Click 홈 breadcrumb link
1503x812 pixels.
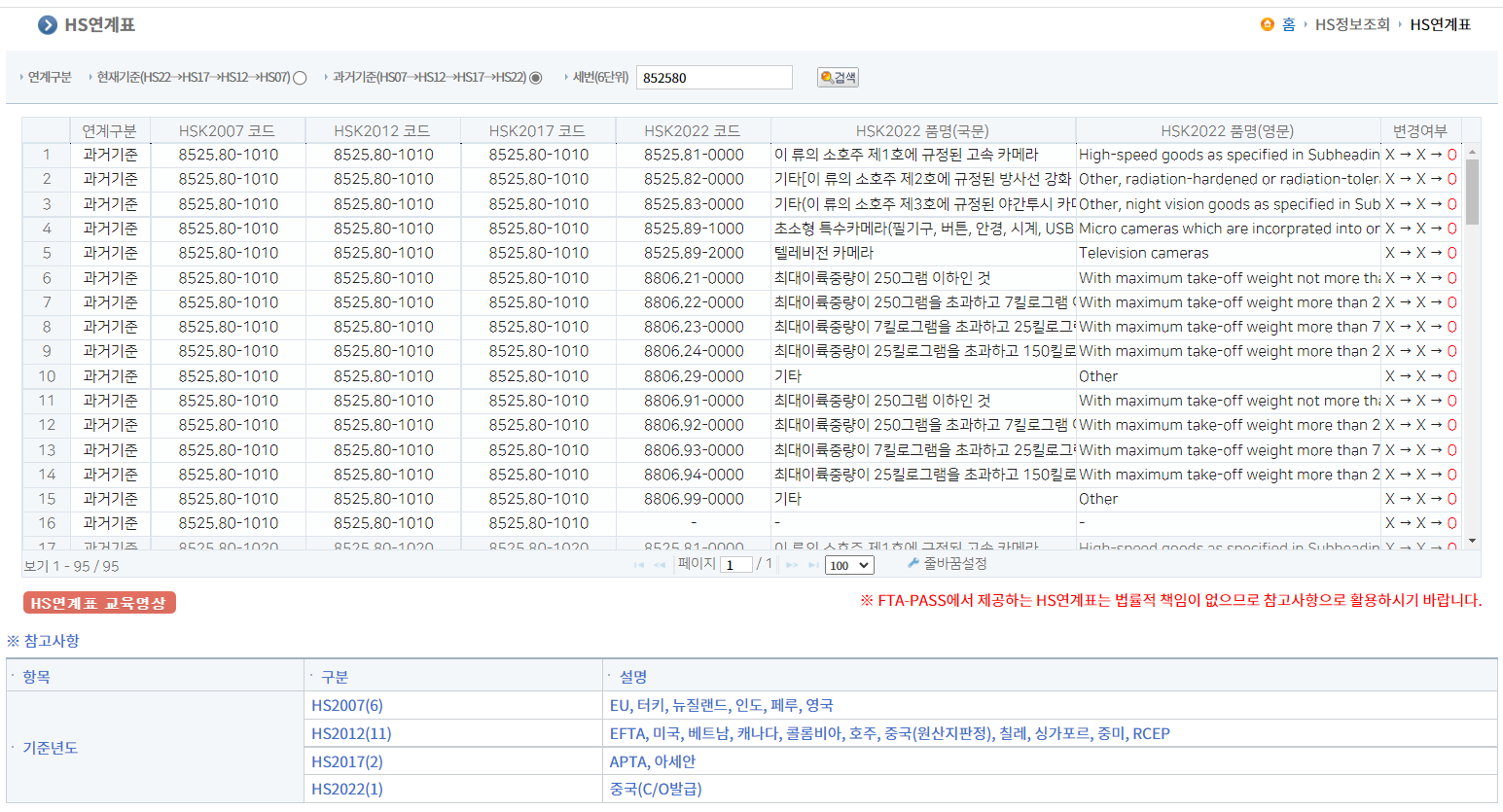pyautogui.click(x=1288, y=24)
